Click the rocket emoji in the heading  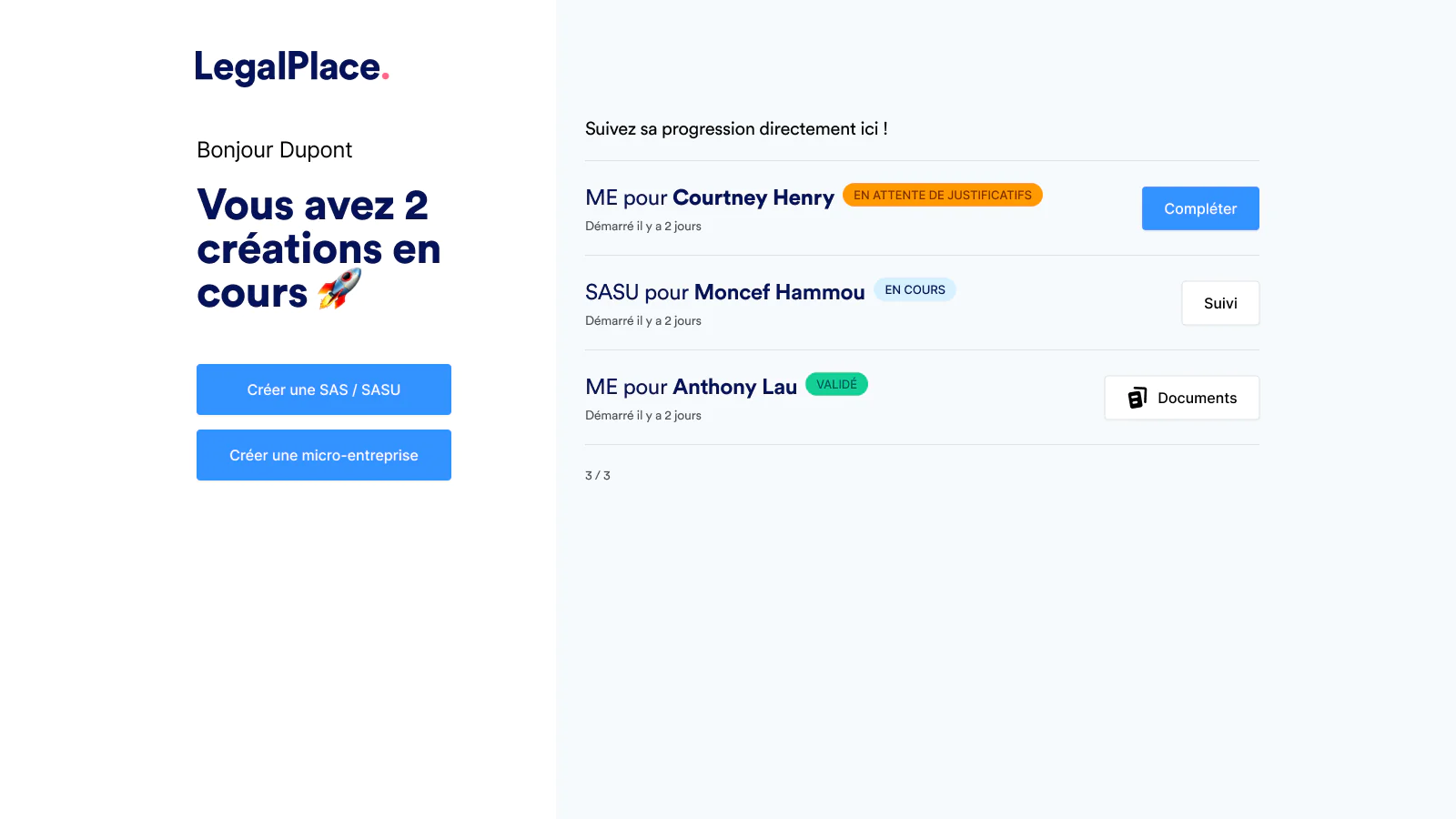[339, 289]
